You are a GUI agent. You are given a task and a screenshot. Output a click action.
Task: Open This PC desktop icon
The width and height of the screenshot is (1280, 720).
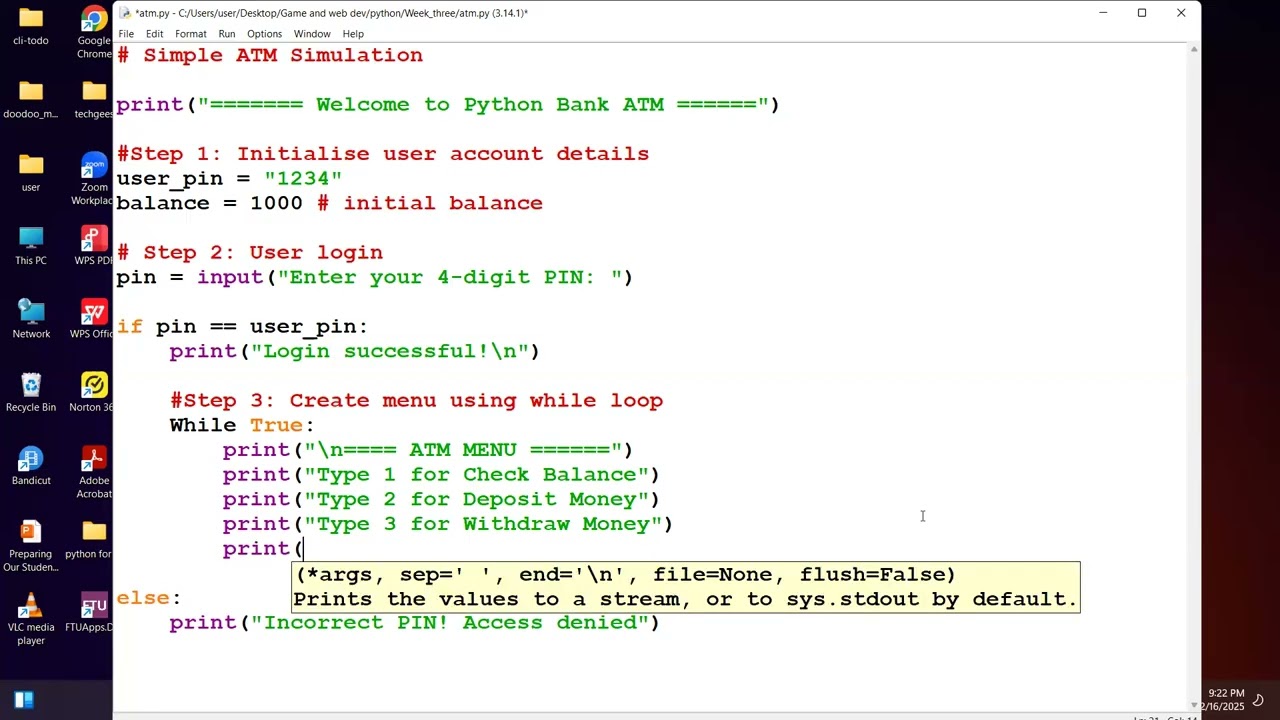31,246
